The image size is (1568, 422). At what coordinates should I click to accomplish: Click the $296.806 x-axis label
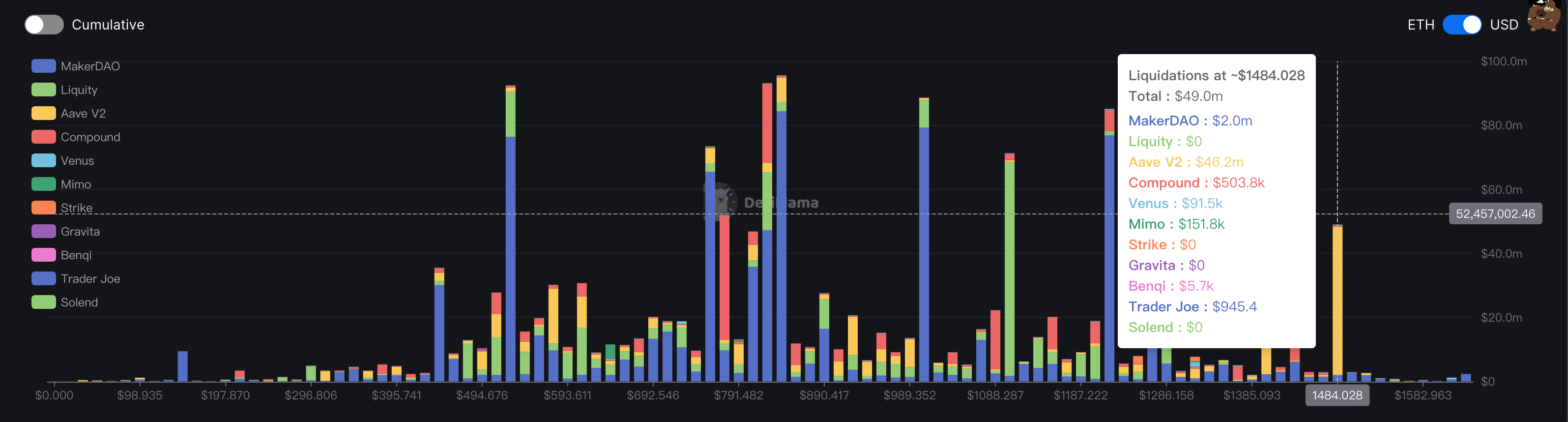(x=311, y=395)
